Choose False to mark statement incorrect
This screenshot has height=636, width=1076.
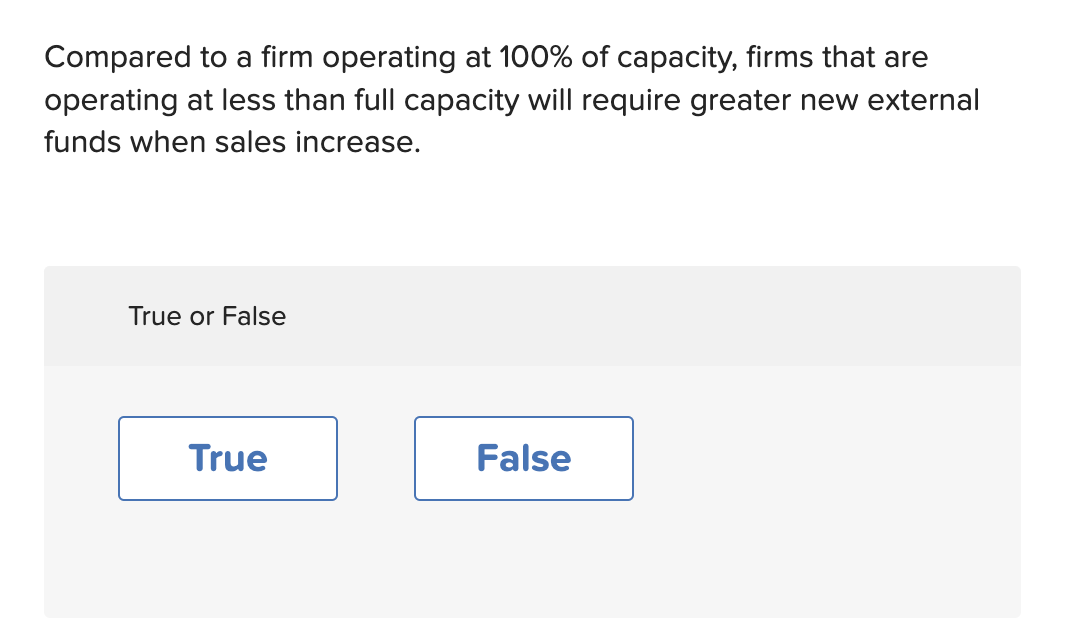pyautogui.click(x=523, y=458)
